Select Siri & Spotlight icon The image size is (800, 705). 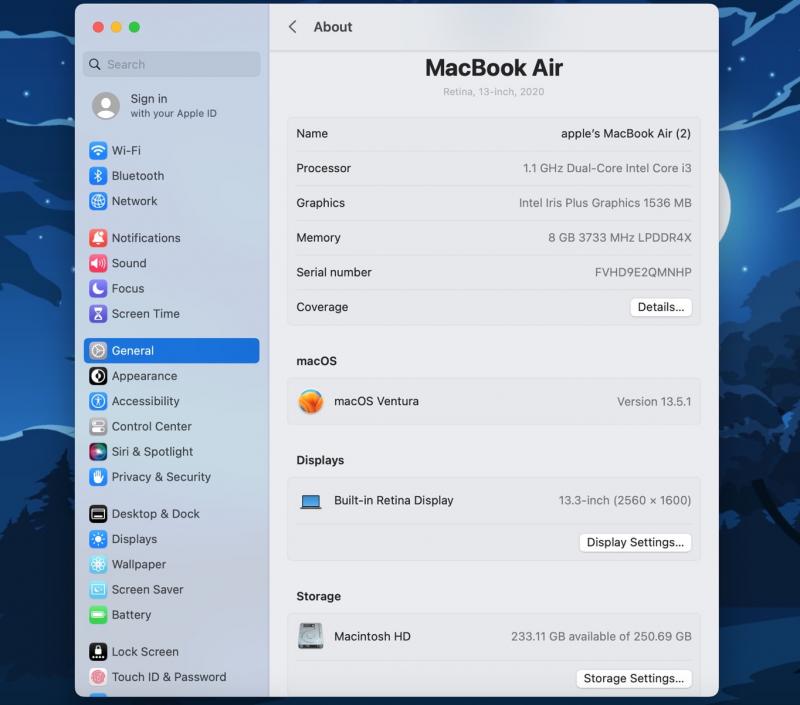[x=98, y=451]
